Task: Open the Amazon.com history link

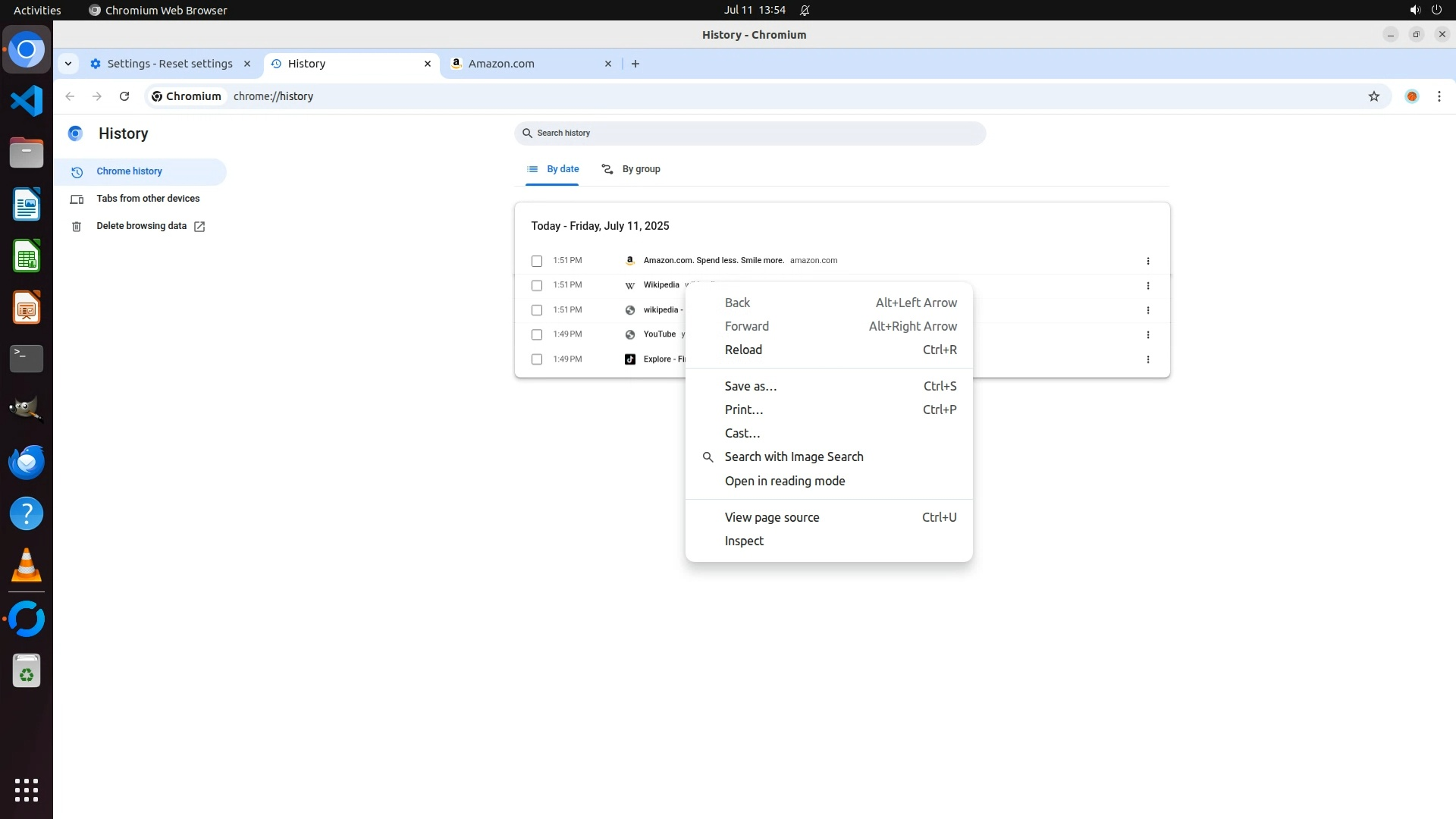Action: 713,260
